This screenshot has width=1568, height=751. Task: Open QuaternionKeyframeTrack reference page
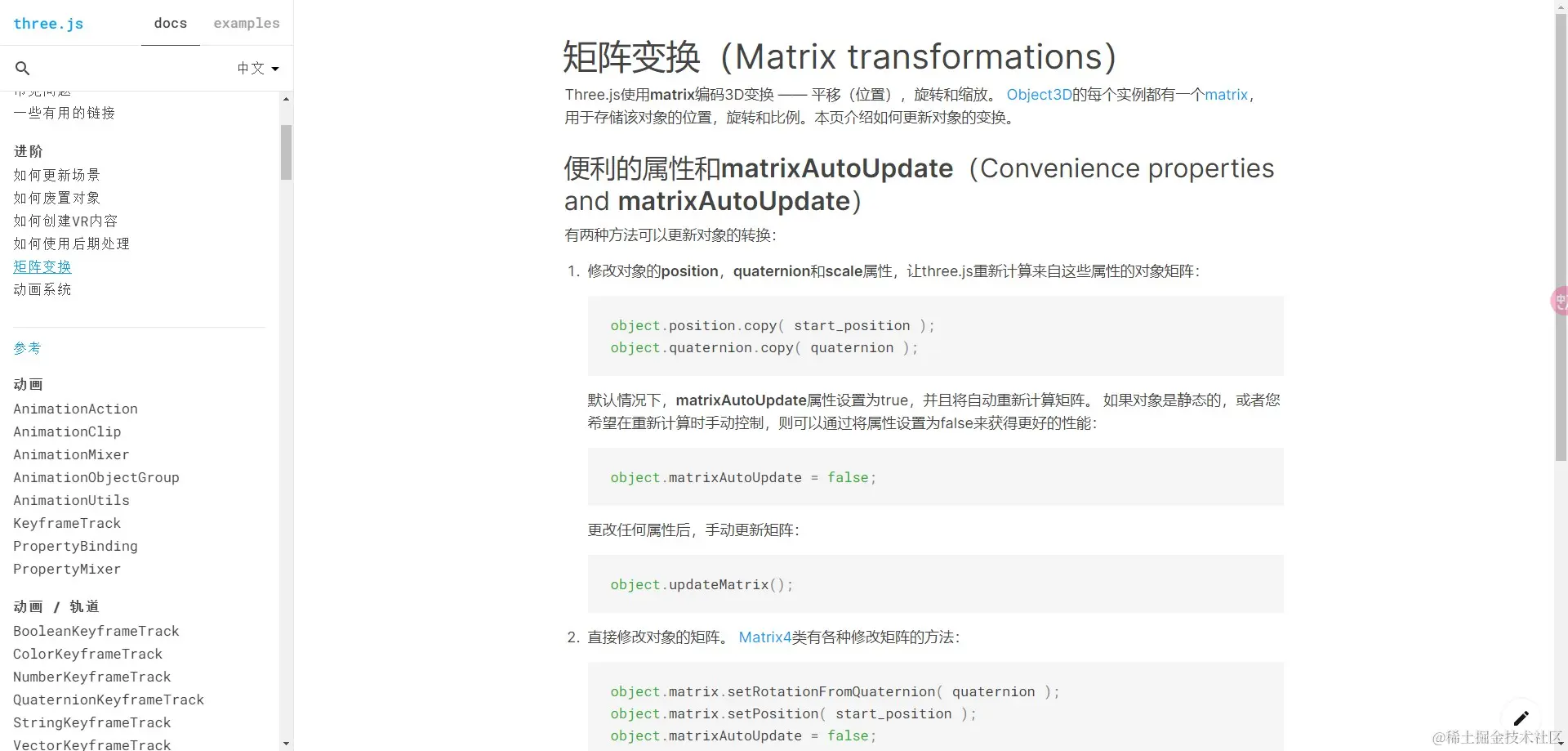coord(109,700)
